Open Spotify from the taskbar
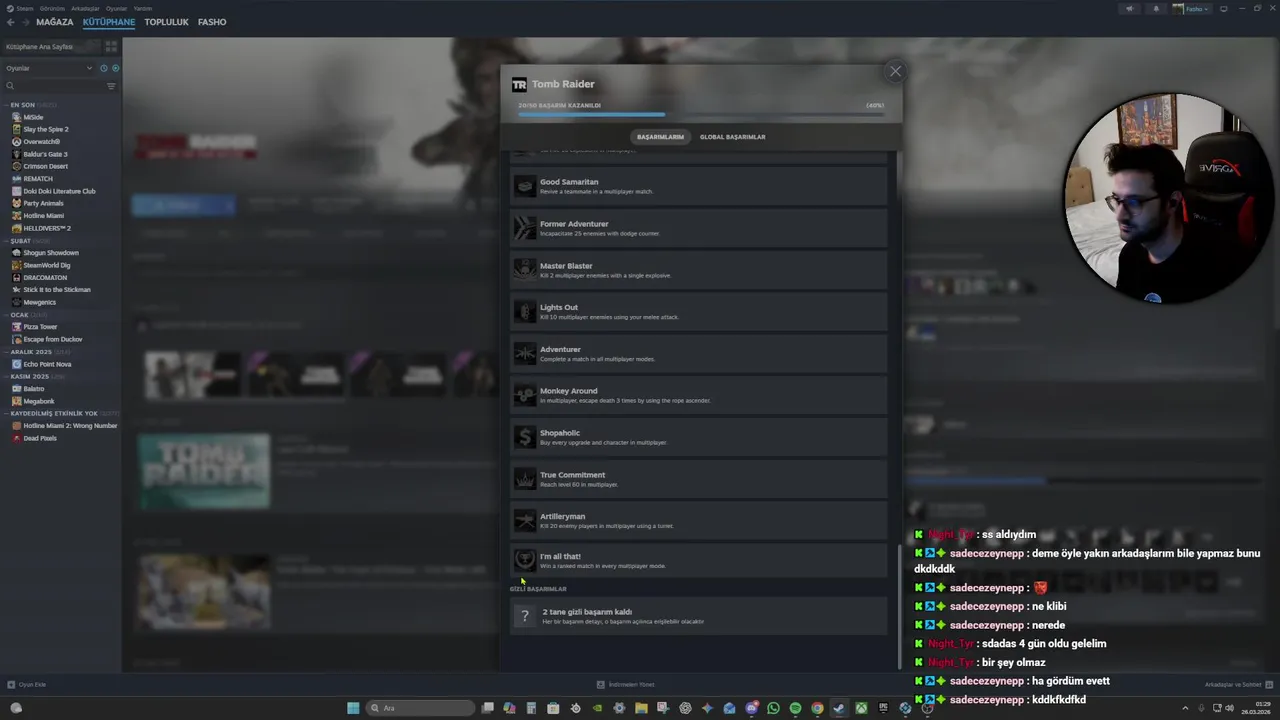Image resolution: width=1280 pixels, height=720 pixels. click(795, 708)
